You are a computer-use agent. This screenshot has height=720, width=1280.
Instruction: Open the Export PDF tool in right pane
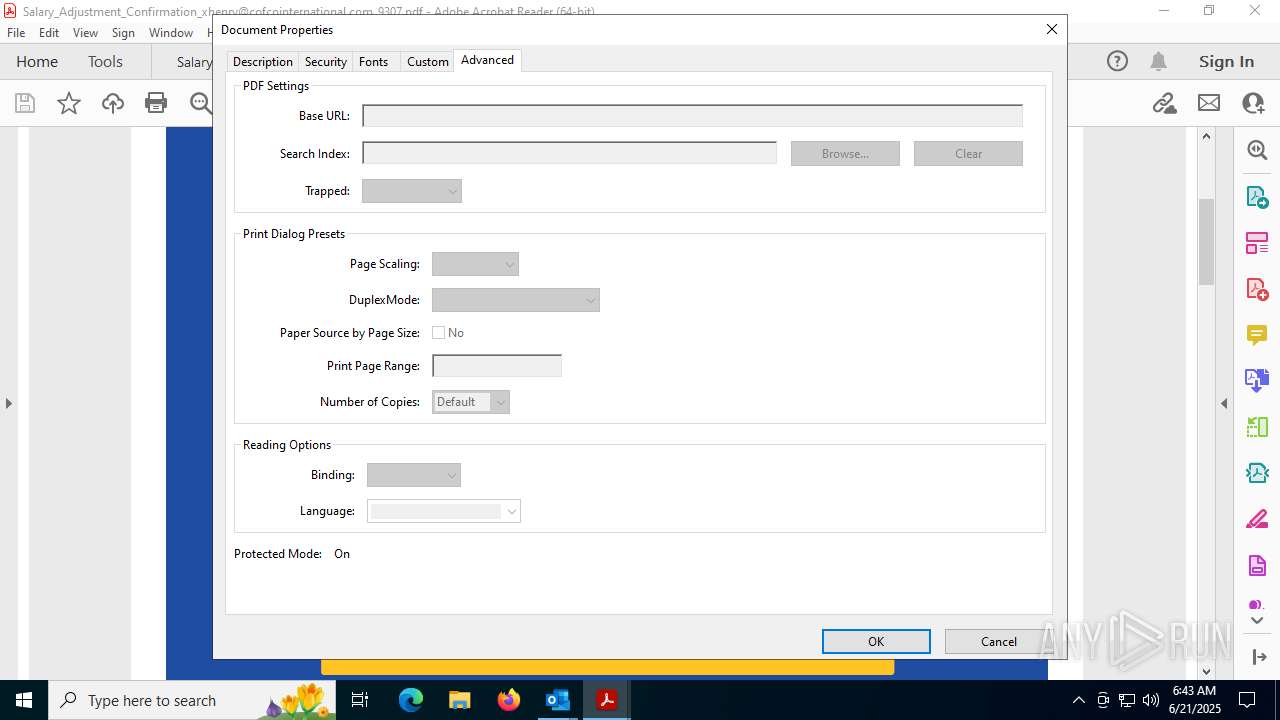1257,197
